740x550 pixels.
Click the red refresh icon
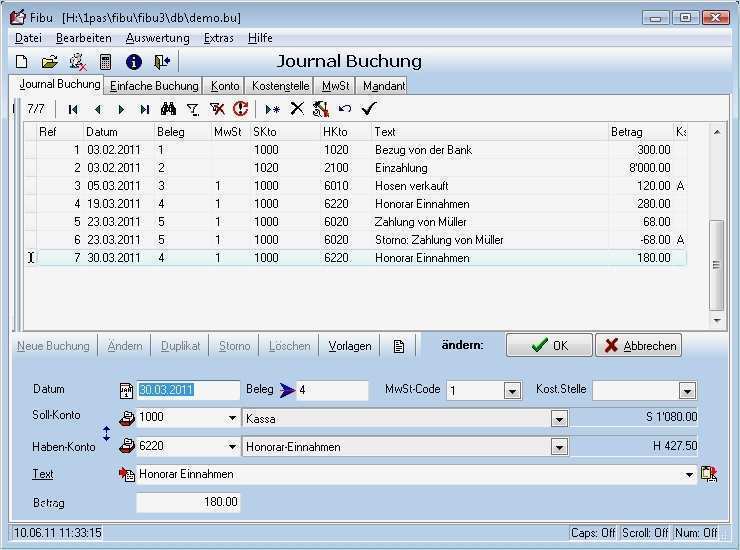click(241, 109)
